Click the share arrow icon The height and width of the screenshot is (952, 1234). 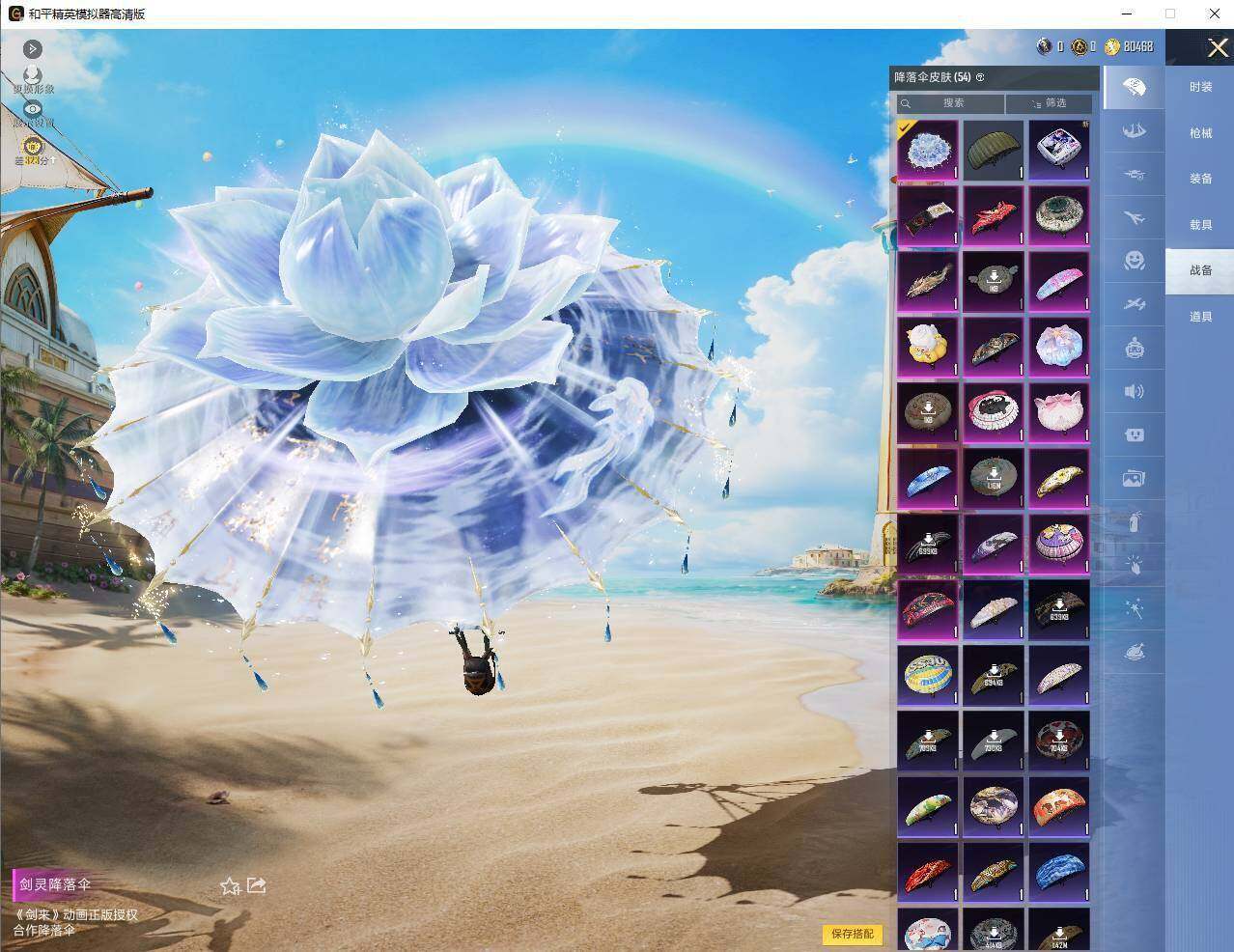pyautogui.click(x=257, y=884)
